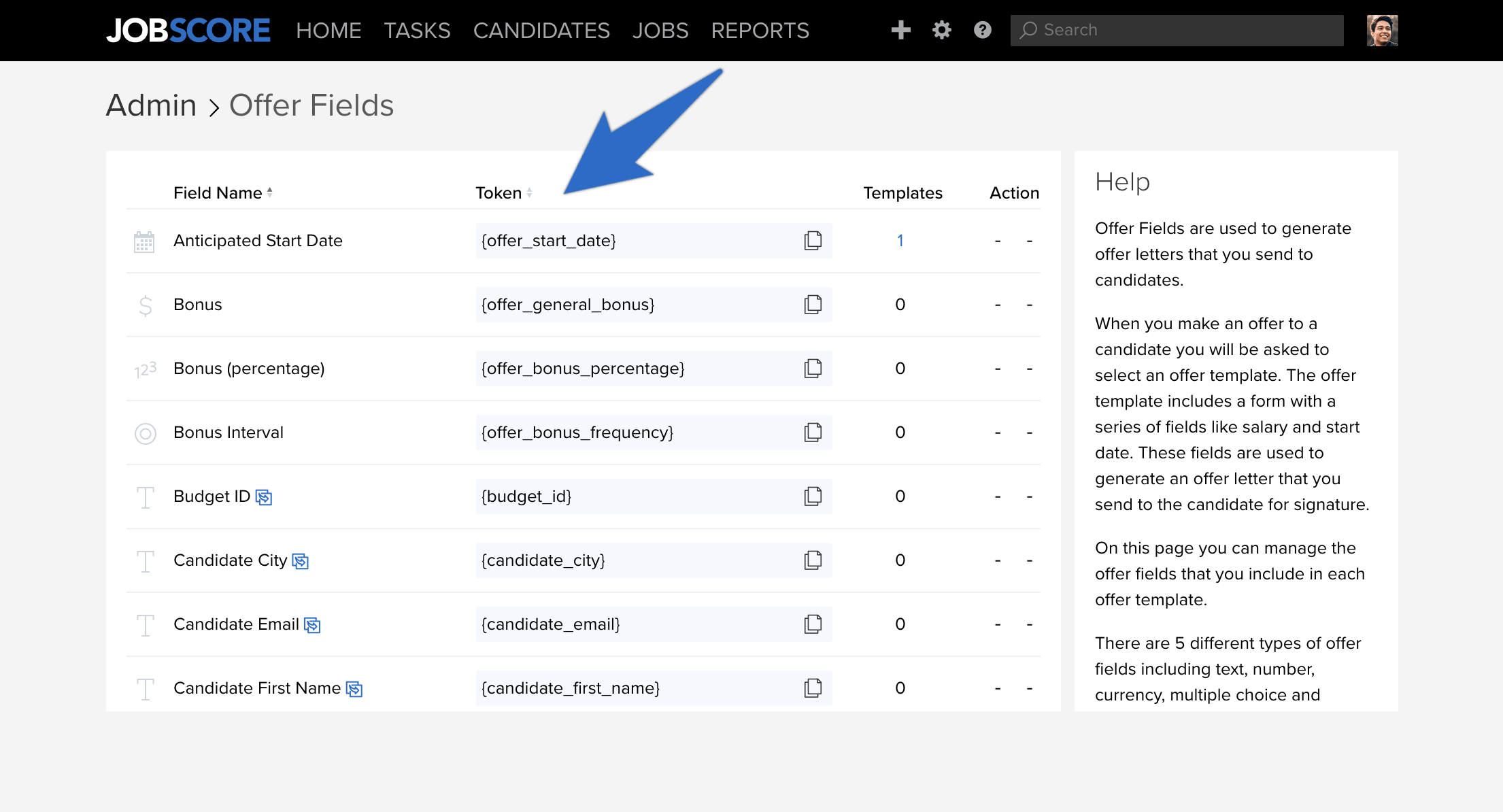
Task: Click the Action column header
Action: [x=1014, y=193]
